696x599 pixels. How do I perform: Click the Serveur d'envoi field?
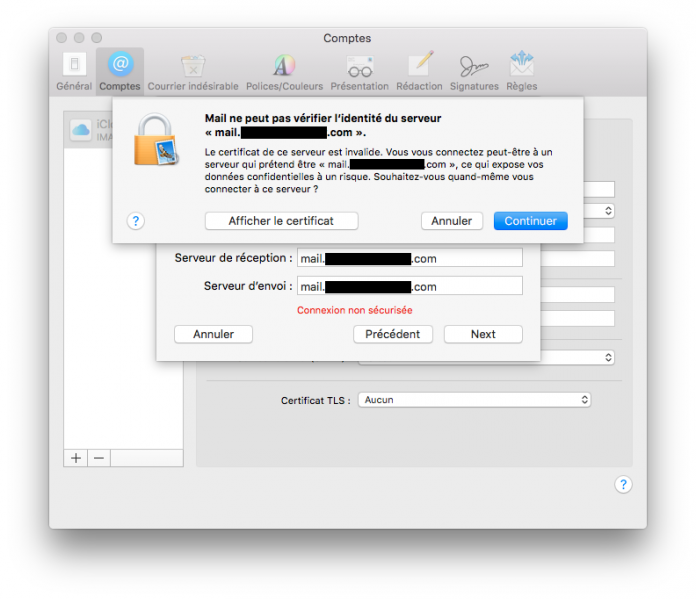410,286
